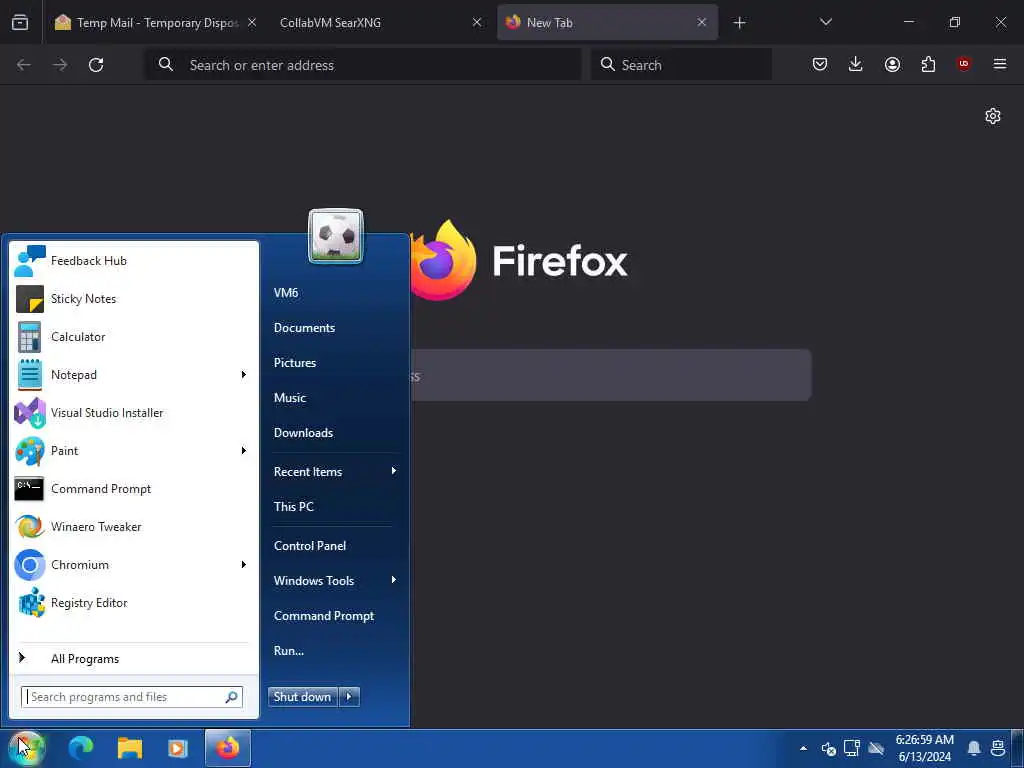Open the uBlock Origin extension
Screen dimensions: 1024x768
(964, 65)
